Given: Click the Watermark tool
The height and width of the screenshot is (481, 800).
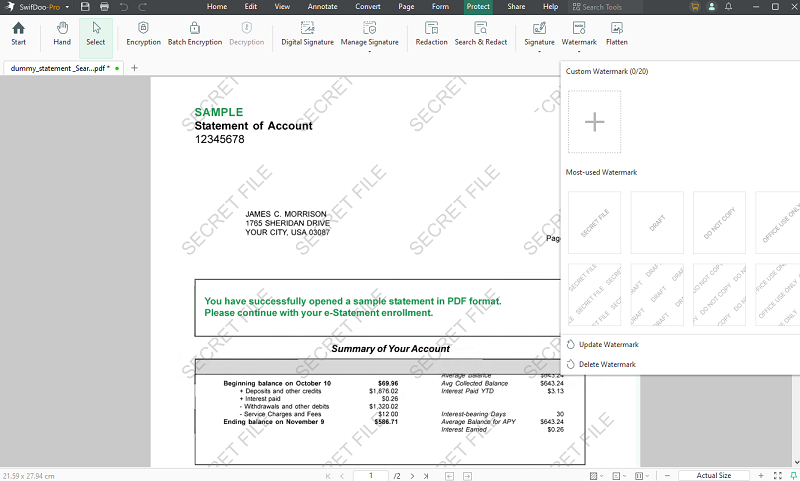Looking at the screenshot, I should point(579,34).
